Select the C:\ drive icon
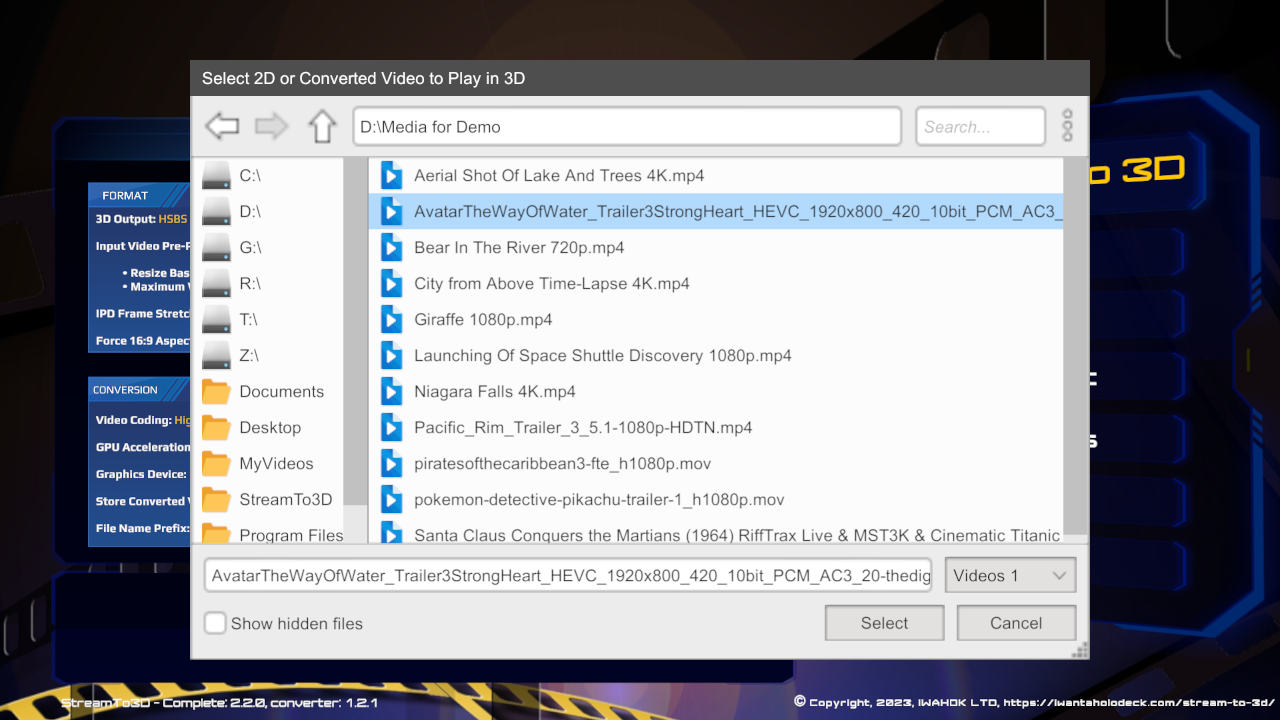The image size is (1280, 720). 216,176
